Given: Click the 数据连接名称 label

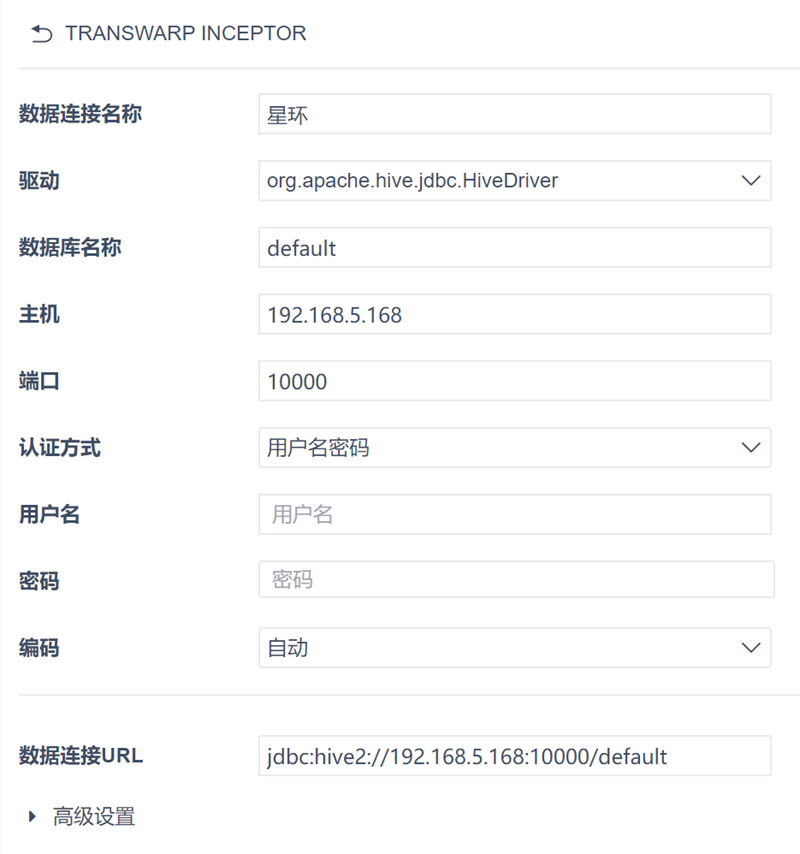Looking at the screenshot, I should 80,114.
